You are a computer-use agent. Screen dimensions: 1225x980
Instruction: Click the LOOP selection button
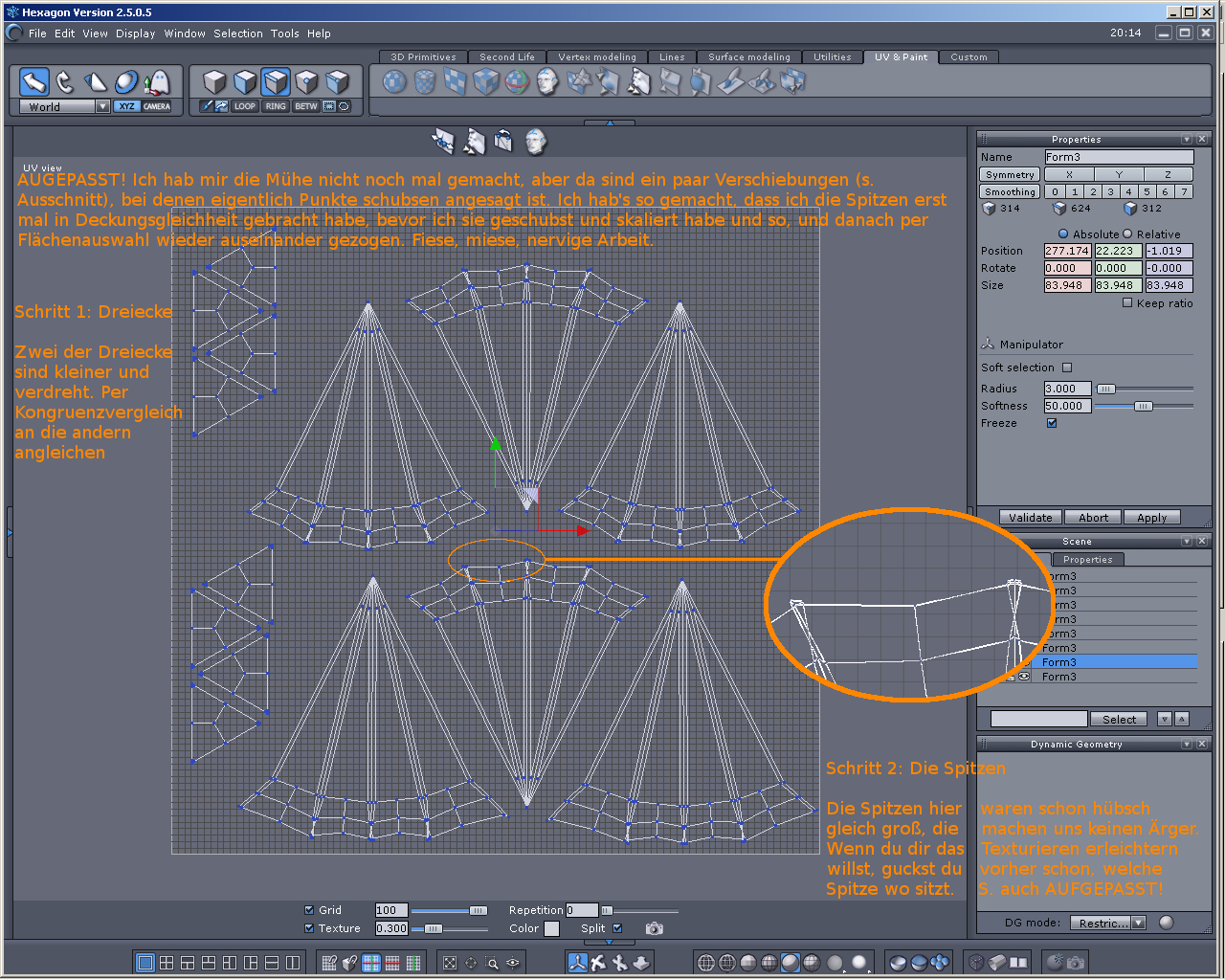[x=245, y=106]
